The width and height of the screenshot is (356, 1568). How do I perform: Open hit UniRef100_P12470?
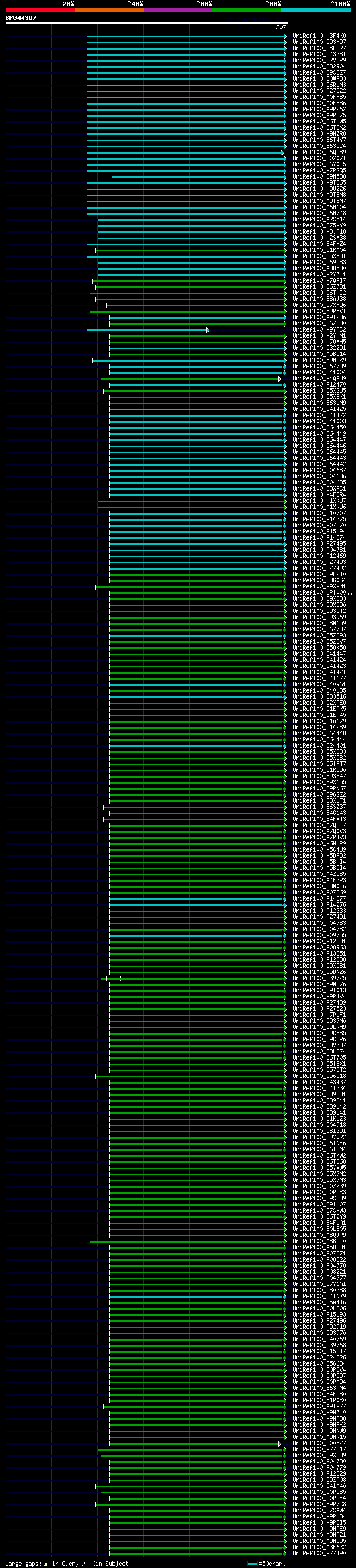pyautogui.click(x=319, y=385)
